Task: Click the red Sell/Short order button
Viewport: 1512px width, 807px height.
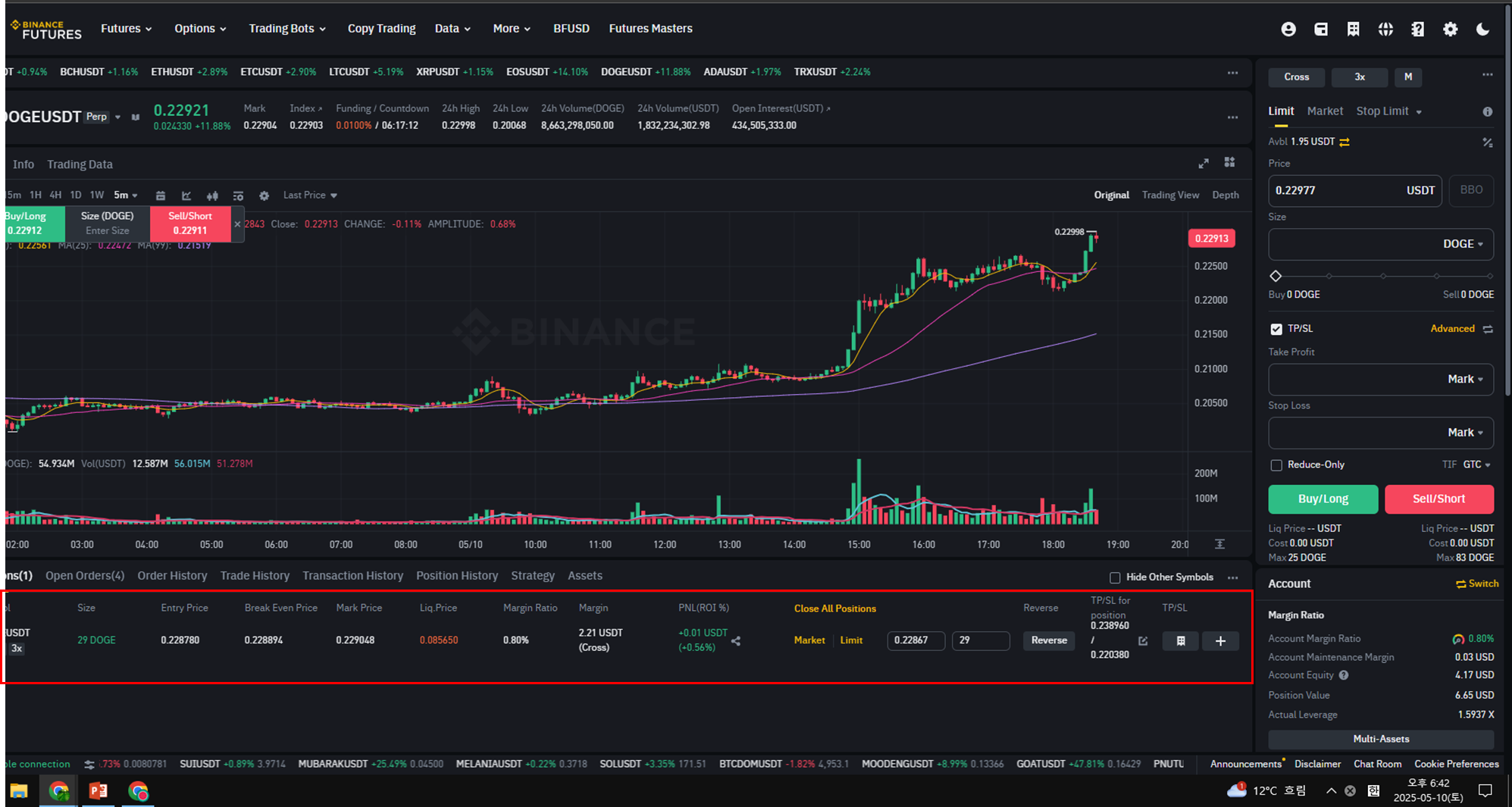Action: (1439, 499)
